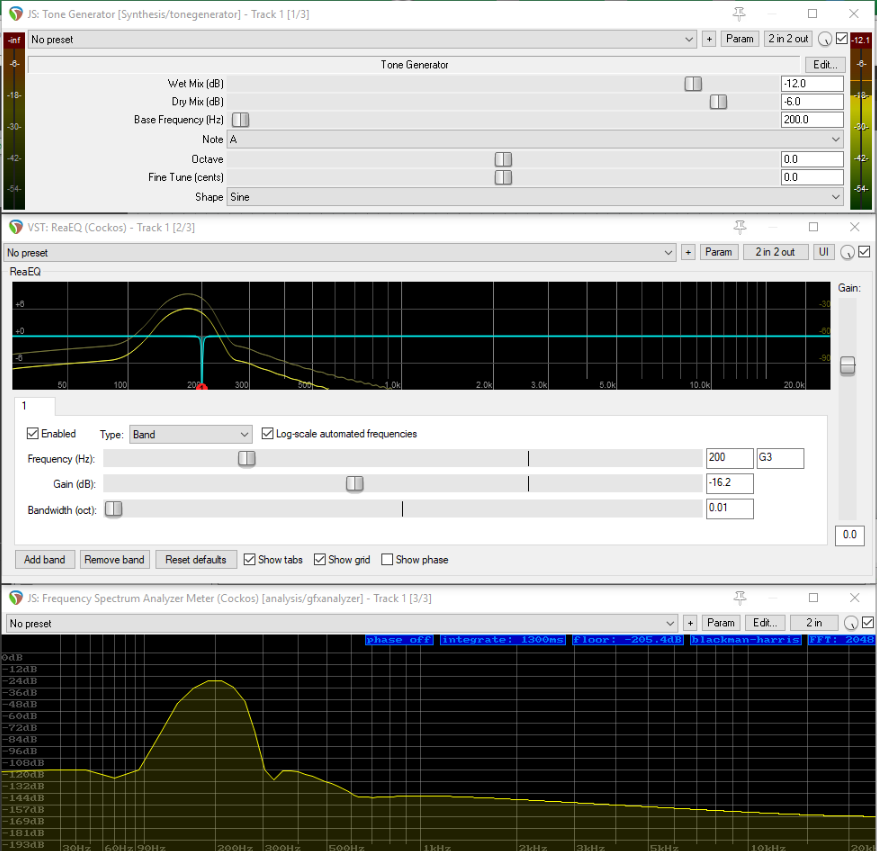Screen dimensions: 877x851
Task: Click the wet/dry mix knob in Tone Generator
Action: 825,39
